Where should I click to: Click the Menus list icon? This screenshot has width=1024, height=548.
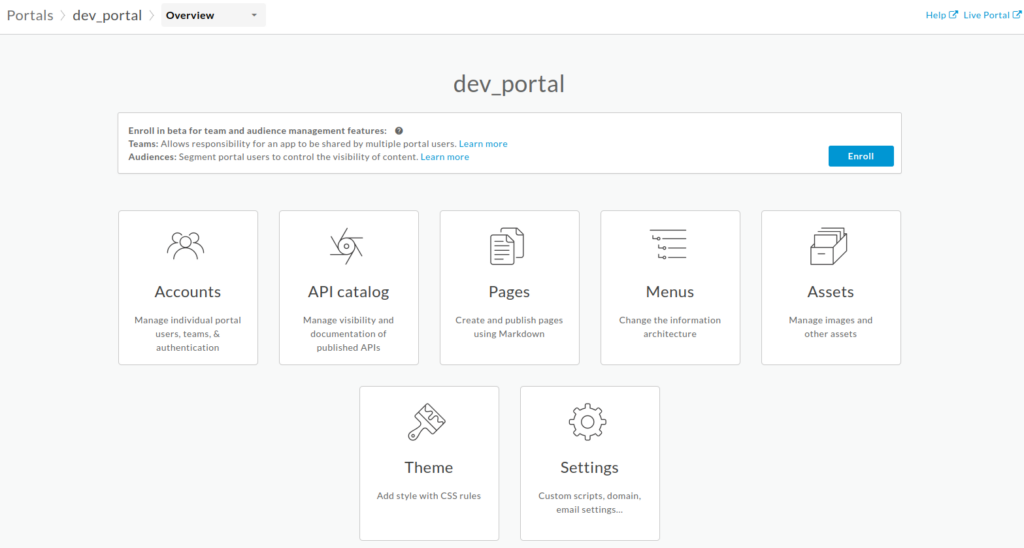tap(669, 245)
